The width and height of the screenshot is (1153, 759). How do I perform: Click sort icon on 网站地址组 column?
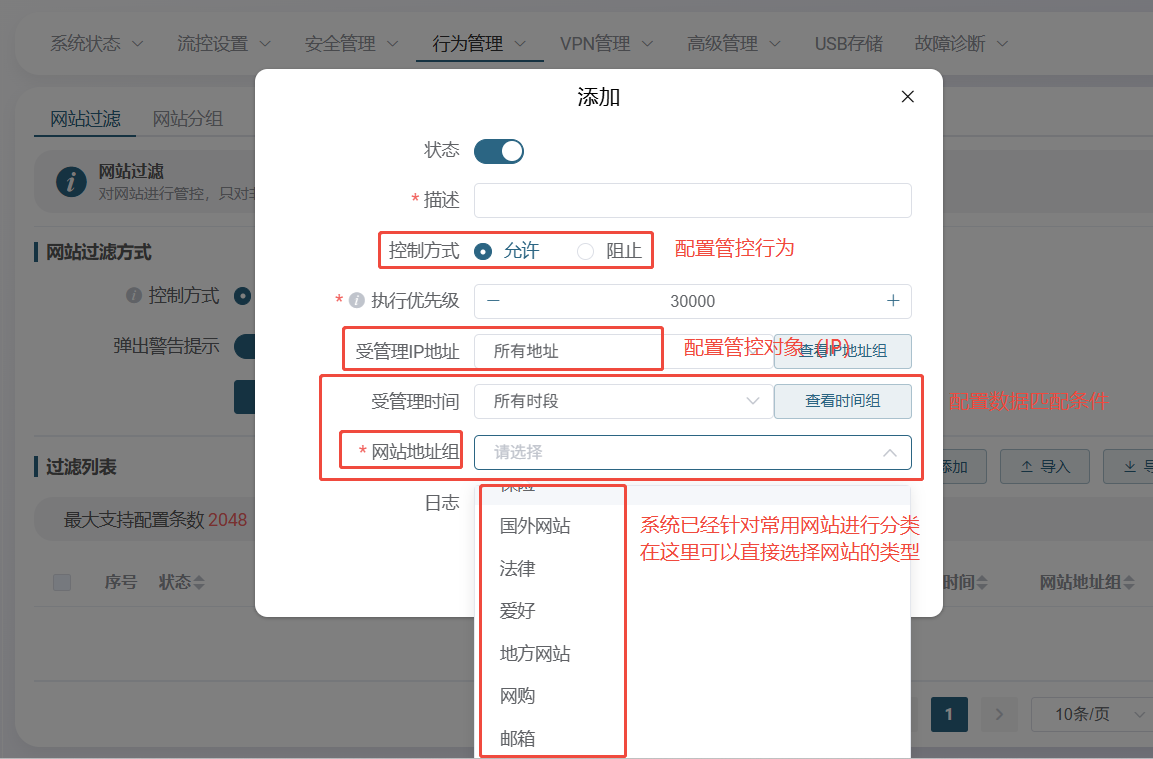pyautogui.click(x=1129, y=583)
